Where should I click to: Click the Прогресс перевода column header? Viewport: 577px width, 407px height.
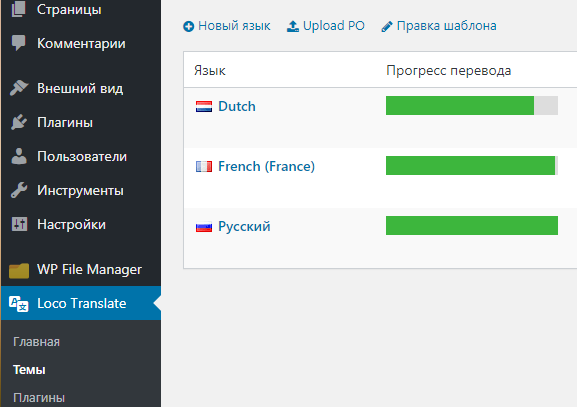(x=449, y=71)
